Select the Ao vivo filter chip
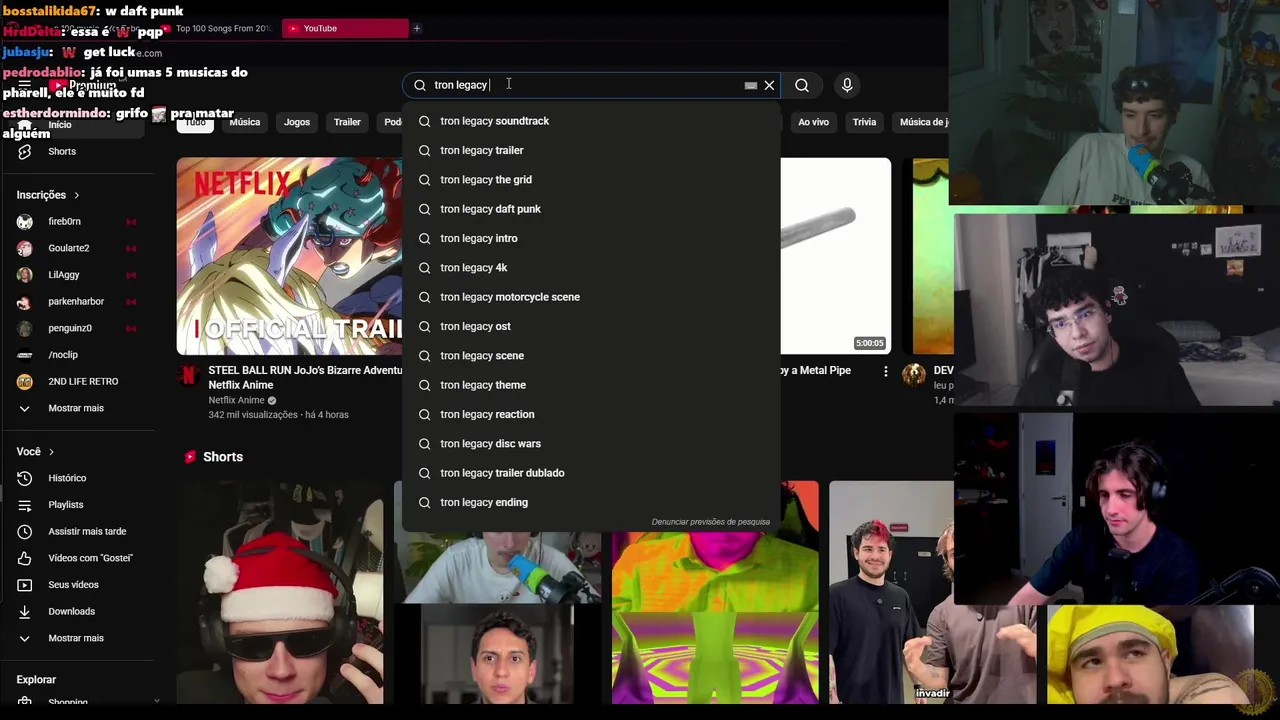The image size is (1280, 720). [x=813, y=122]
